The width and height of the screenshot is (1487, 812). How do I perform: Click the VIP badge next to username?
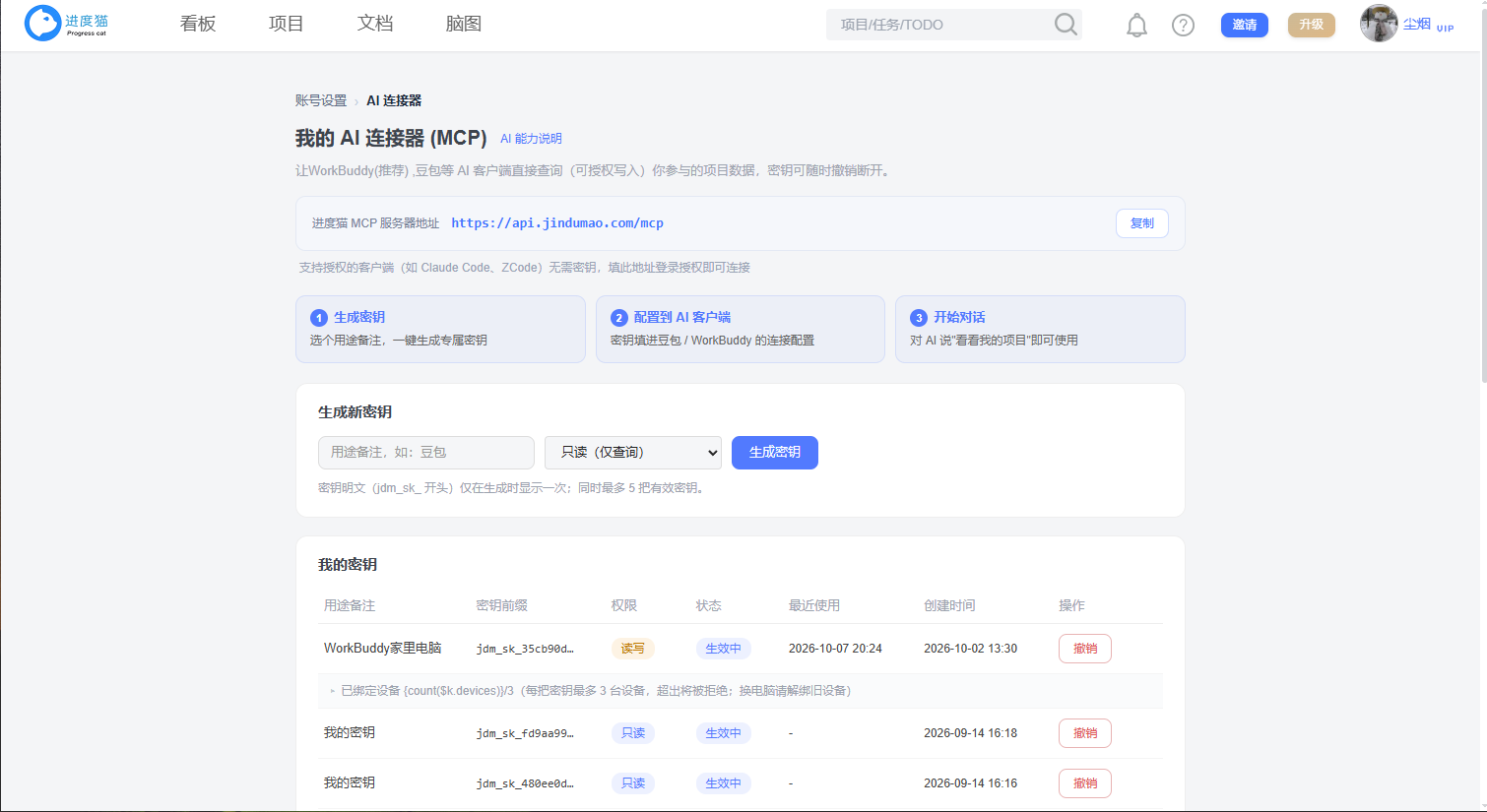pyautogui.click(x=1445, y=29)
